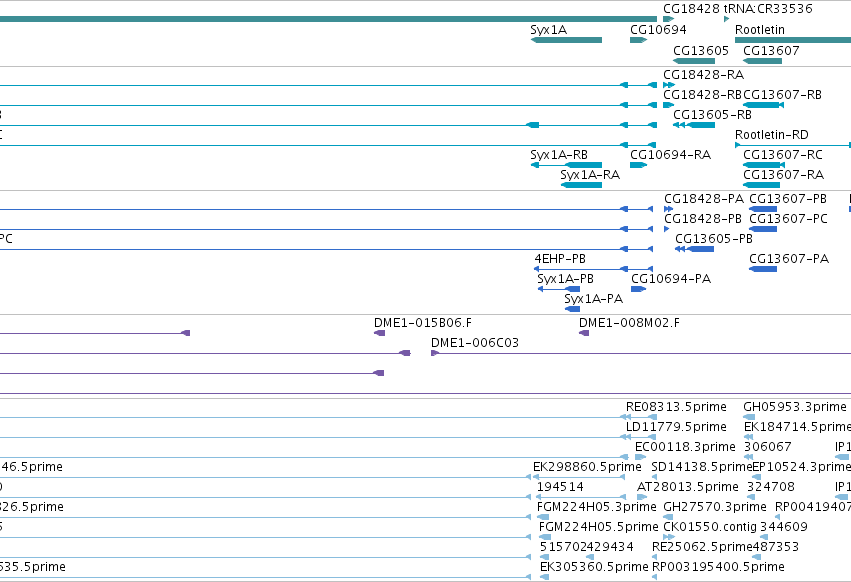This screenshot has height=582, width=851.
Task: Select the DME1-006C03 label
Action: pos(474,343)
